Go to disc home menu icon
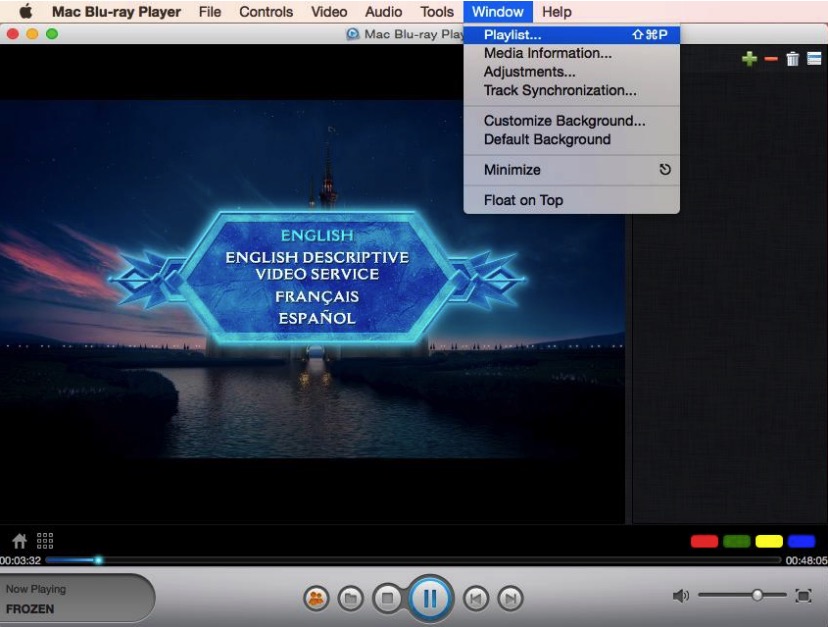 [20, 541]
